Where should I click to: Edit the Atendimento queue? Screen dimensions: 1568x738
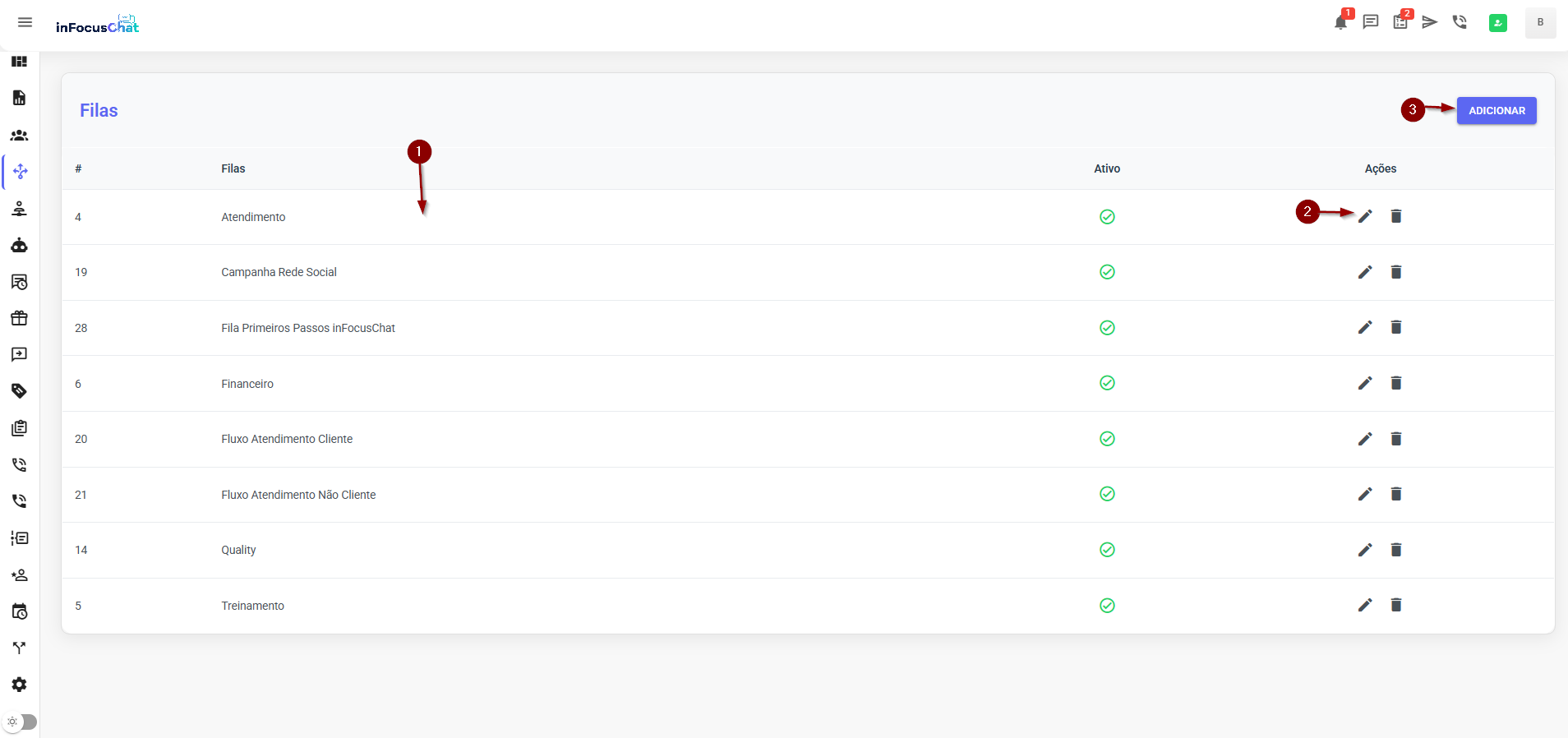1365,216
